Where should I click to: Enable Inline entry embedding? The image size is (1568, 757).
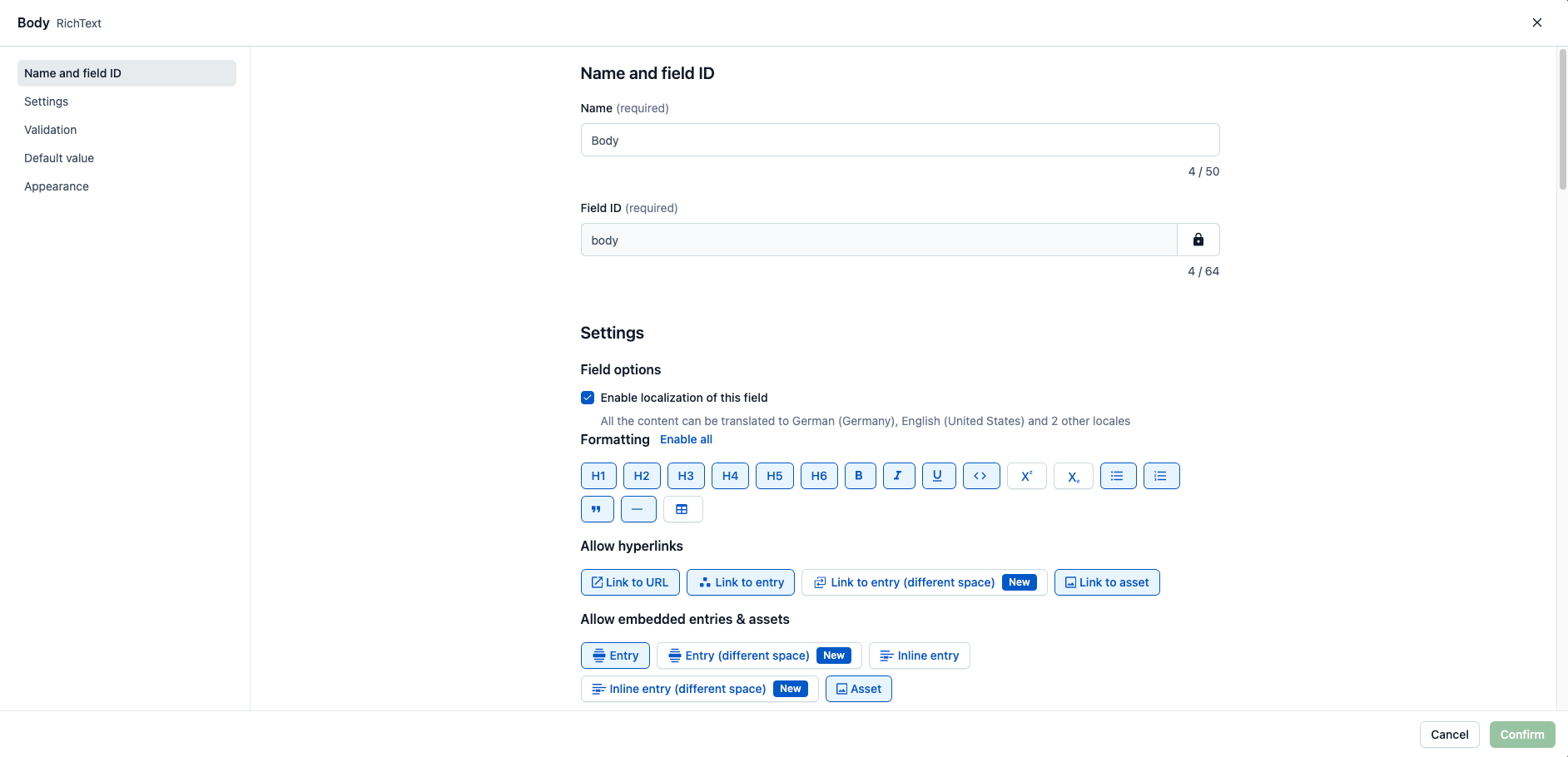(920, 656)
